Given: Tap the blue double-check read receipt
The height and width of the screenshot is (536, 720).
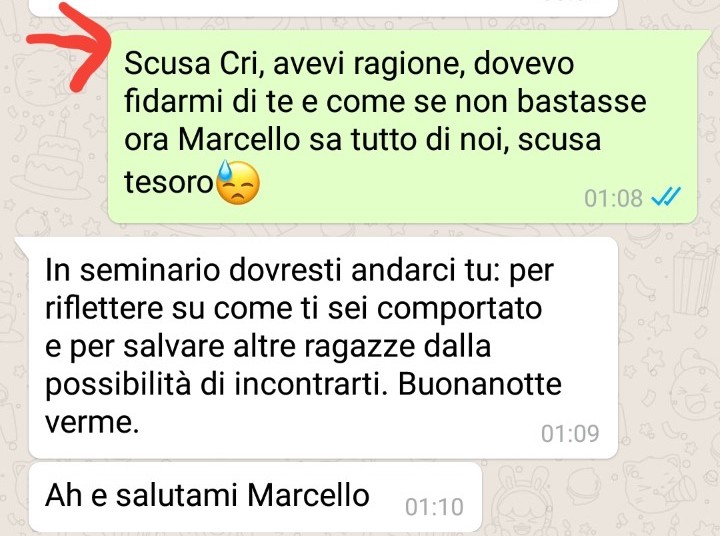Looking at the screenshot, I should click(x=666, y=197).
